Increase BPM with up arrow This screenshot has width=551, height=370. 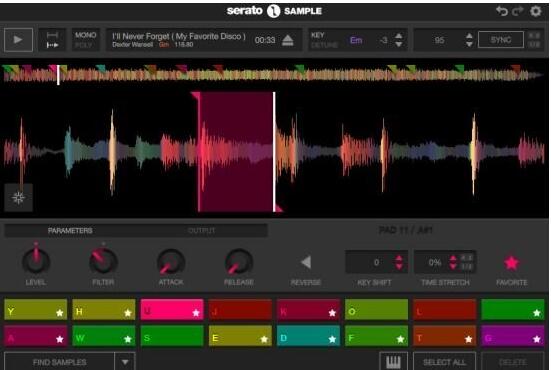pyautogui.click(x=469, y=35)
